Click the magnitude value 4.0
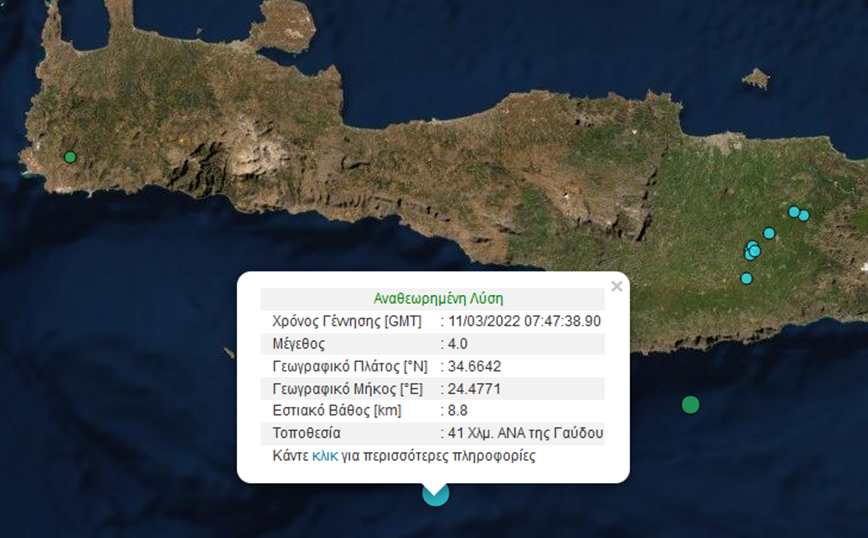The height and width of the screenshot is (538, 868). [x=460, y=343]
